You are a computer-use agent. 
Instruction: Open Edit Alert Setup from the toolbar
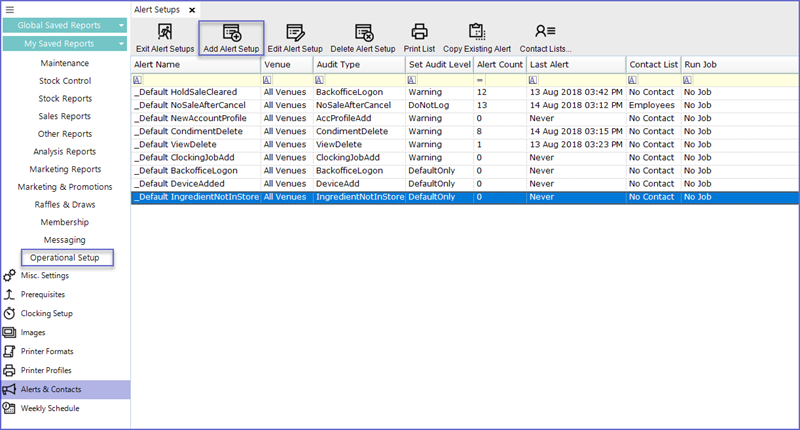pos(295,33)
